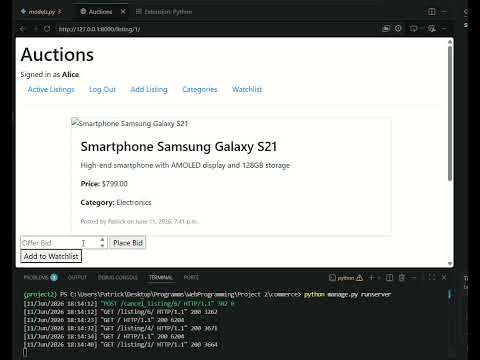The height and width of the screenshot is (360, 480).
Task: Add a new terminal with plus icon
Action: 372,277
